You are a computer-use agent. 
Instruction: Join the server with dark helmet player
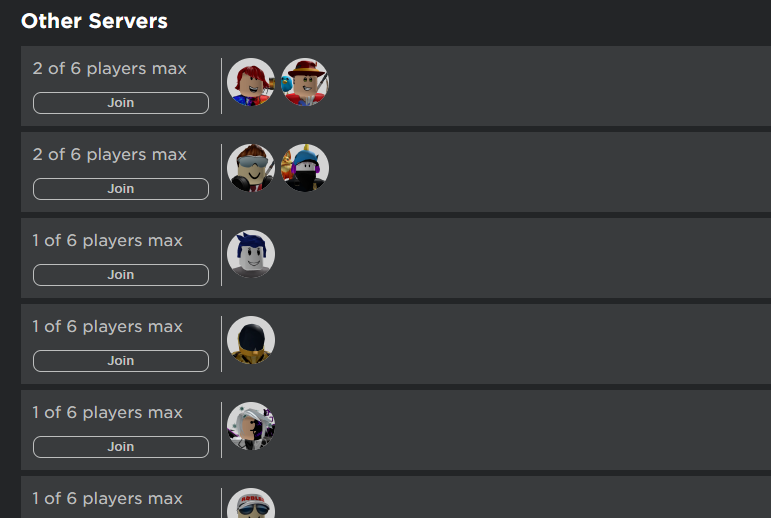121,361
